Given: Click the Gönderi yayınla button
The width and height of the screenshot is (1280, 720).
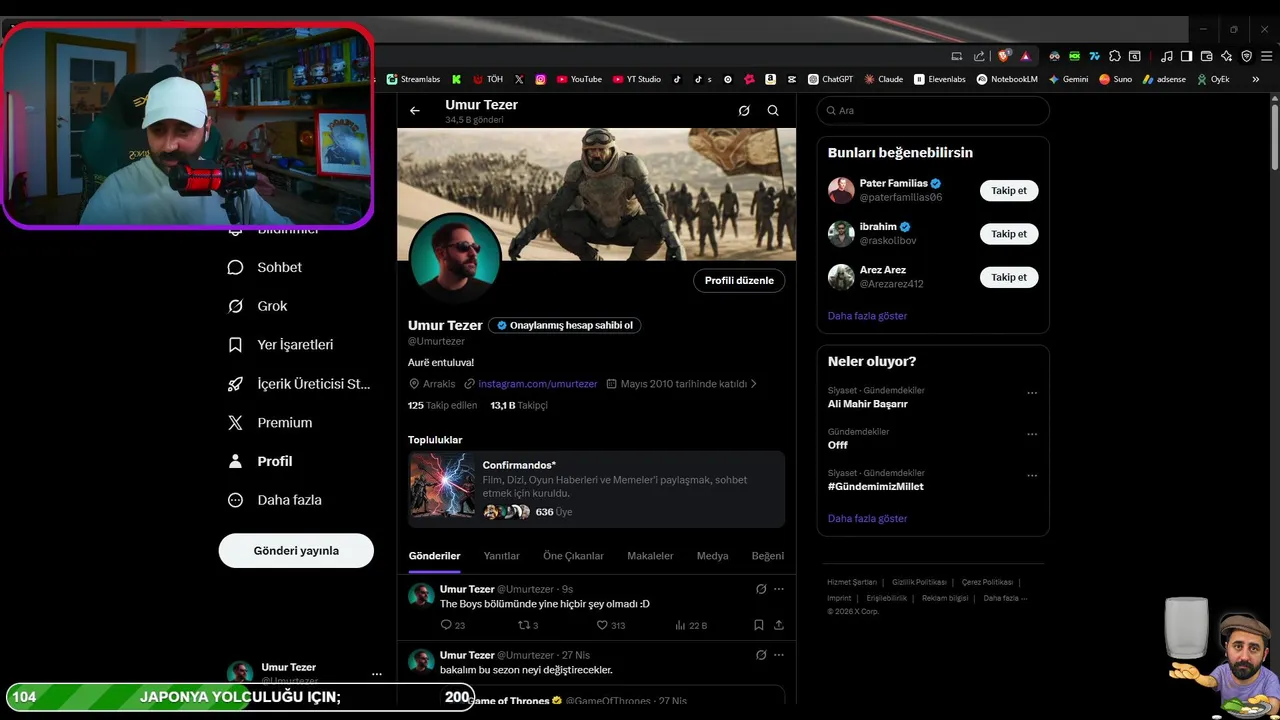Looking at the screenshot, I should click(296, 550).
